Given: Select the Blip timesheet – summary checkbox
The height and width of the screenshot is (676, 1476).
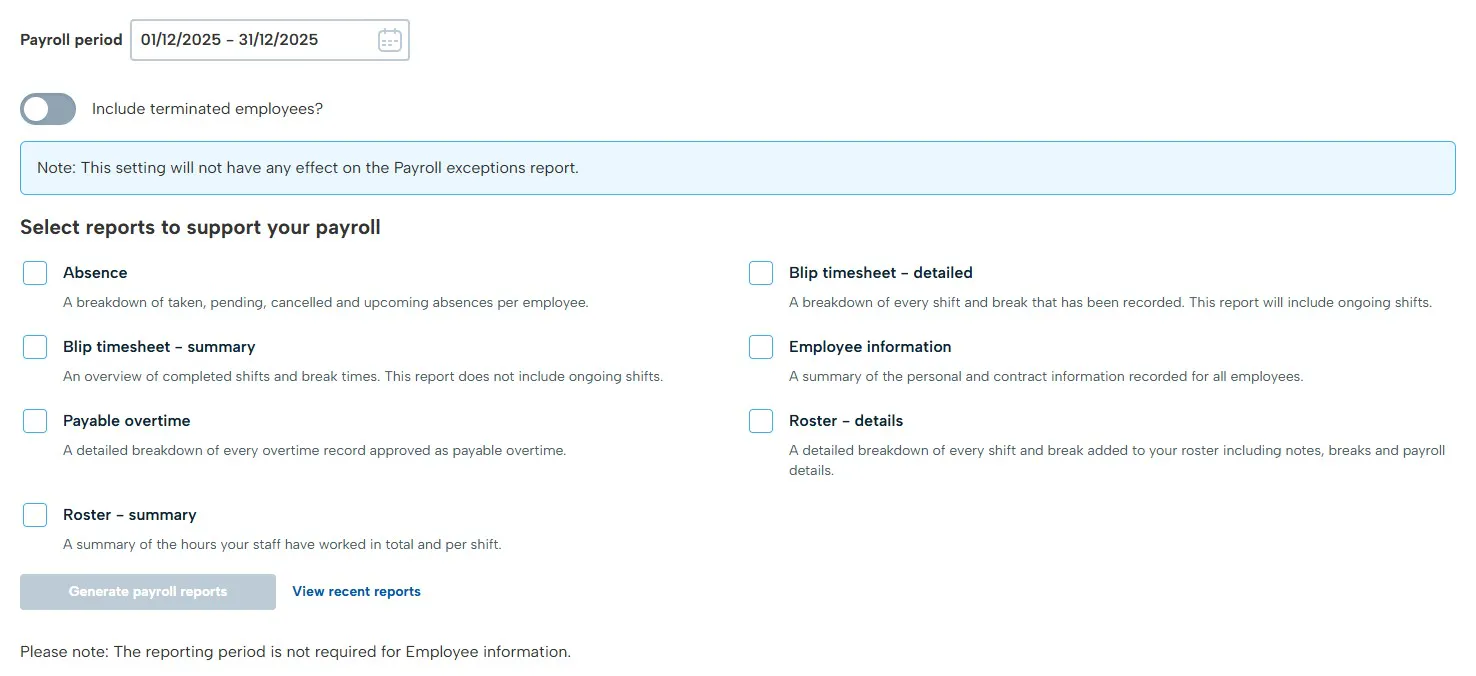Looking at the screenshot, I should pyautogui.click(x=35, y=347).
